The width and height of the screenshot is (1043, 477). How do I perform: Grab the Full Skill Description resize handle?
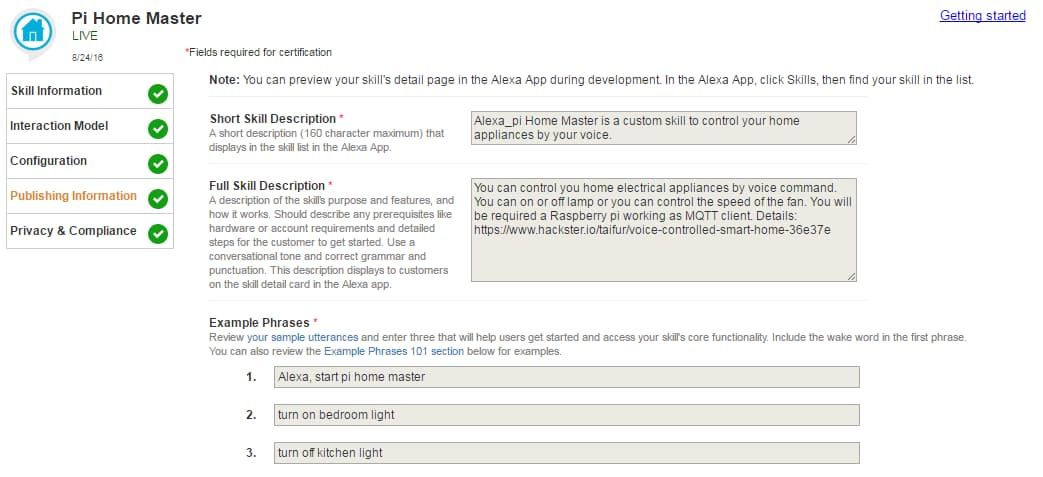coord(852,276)
